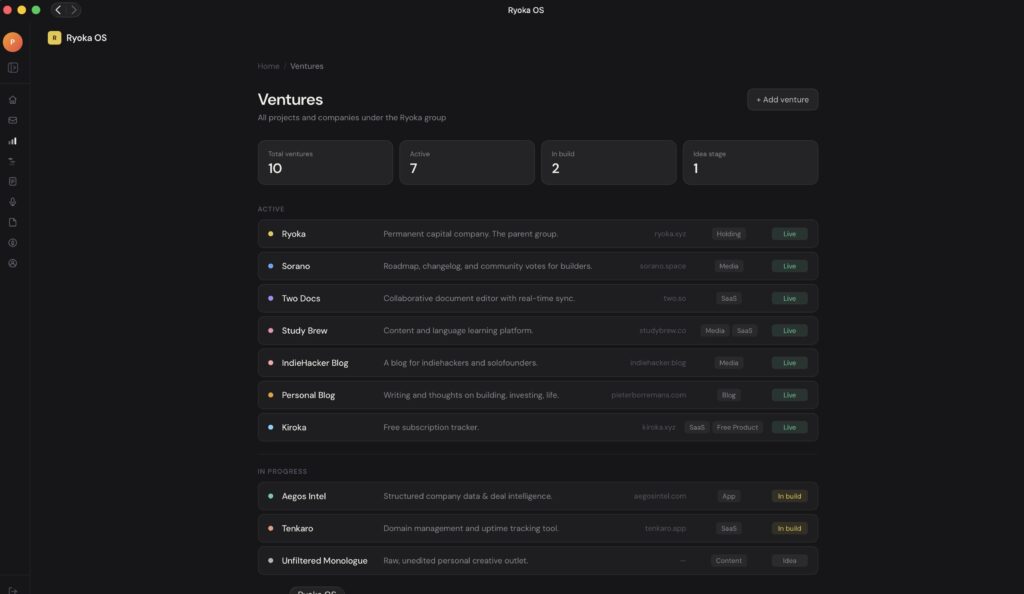
Task: Click the Live badge on Ryoka row
Action: [x=789, y=234]
